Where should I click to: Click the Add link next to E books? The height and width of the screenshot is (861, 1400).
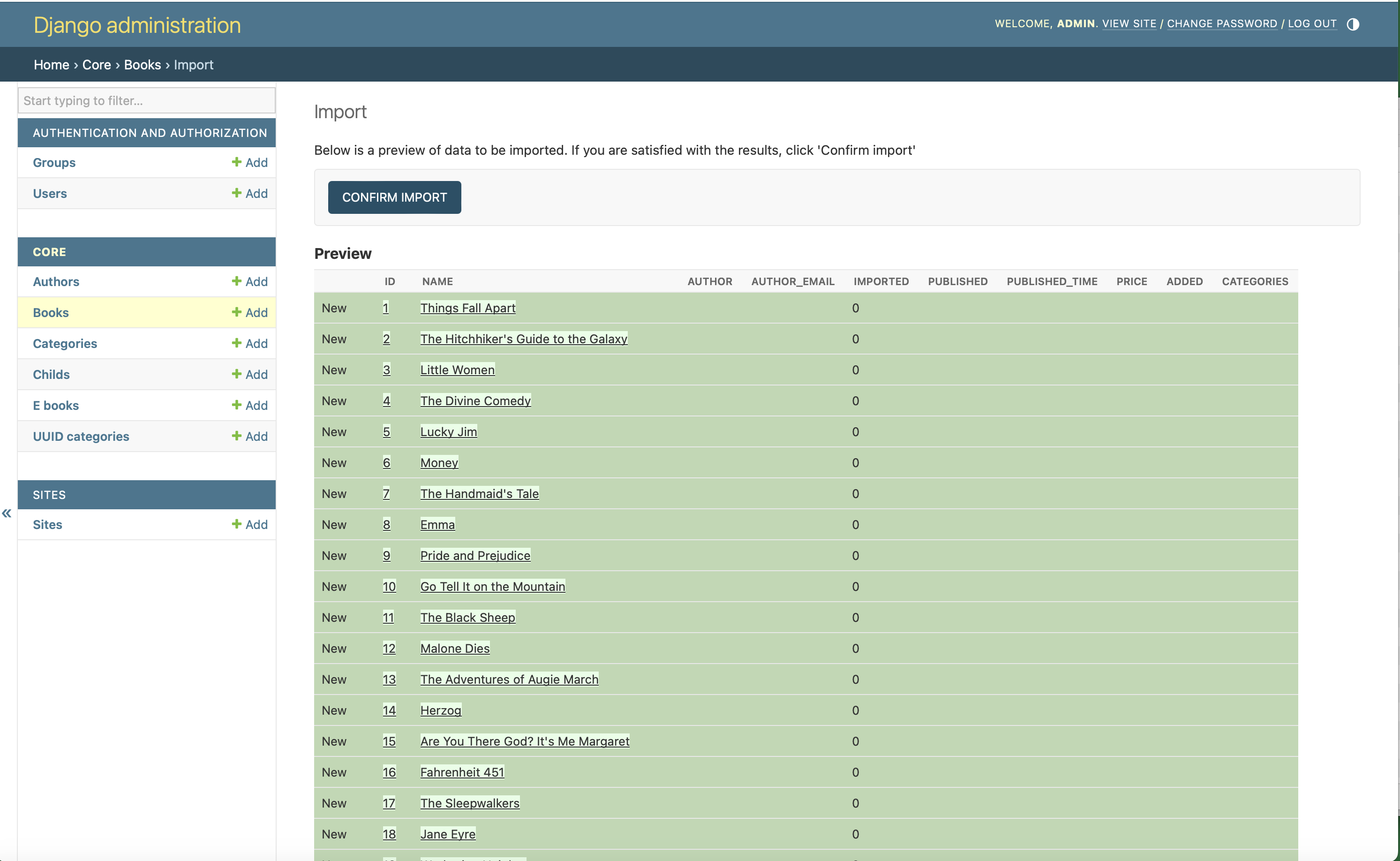tap(250, 405)
